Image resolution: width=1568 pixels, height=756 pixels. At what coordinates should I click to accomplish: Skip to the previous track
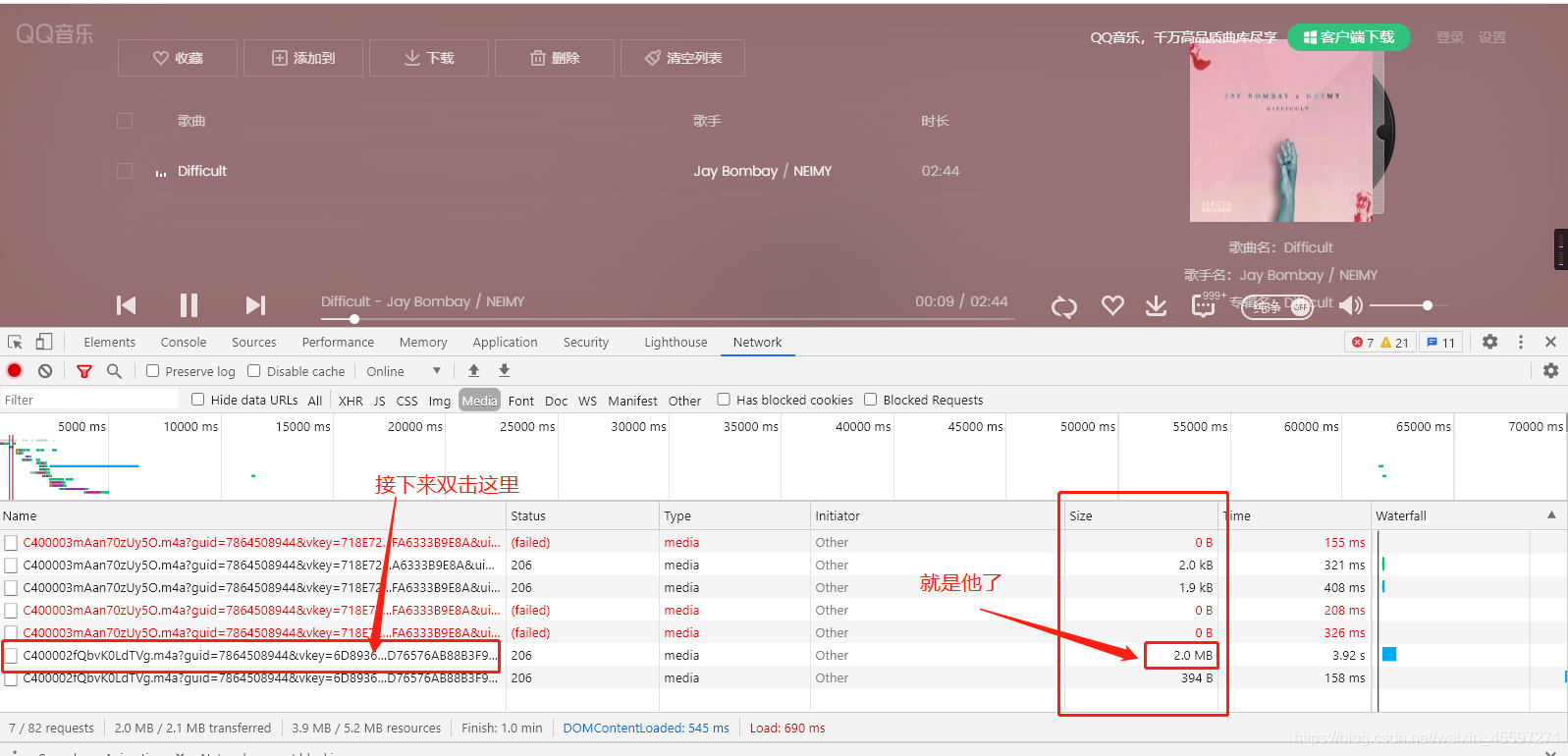pyautogui.click(x=127, y=305)
